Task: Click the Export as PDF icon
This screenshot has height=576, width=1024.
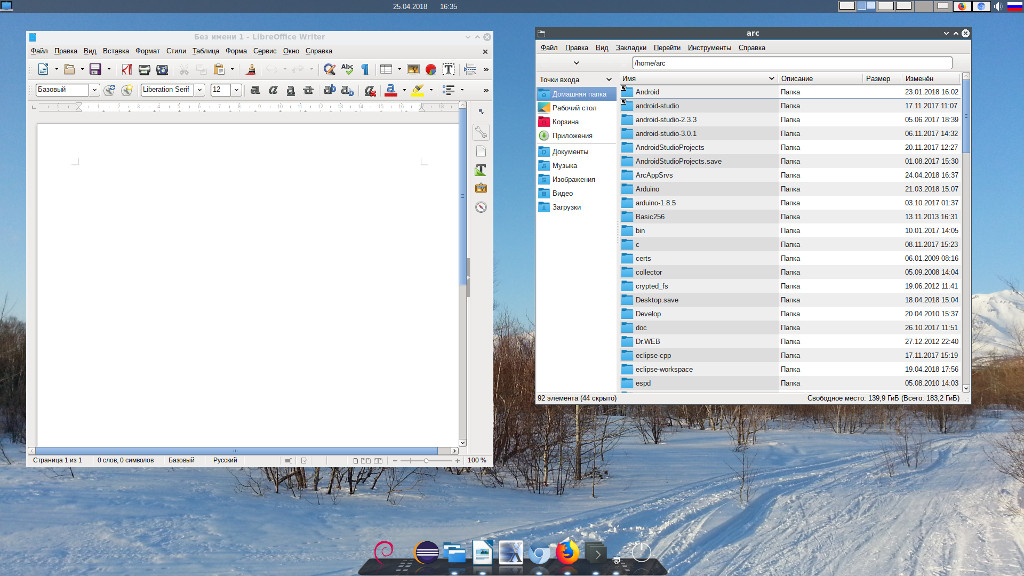Action: click(127, 69)
